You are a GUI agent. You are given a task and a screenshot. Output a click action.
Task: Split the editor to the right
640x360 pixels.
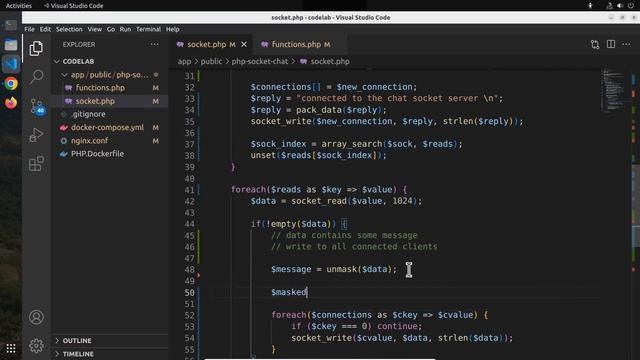click(611, 44)
